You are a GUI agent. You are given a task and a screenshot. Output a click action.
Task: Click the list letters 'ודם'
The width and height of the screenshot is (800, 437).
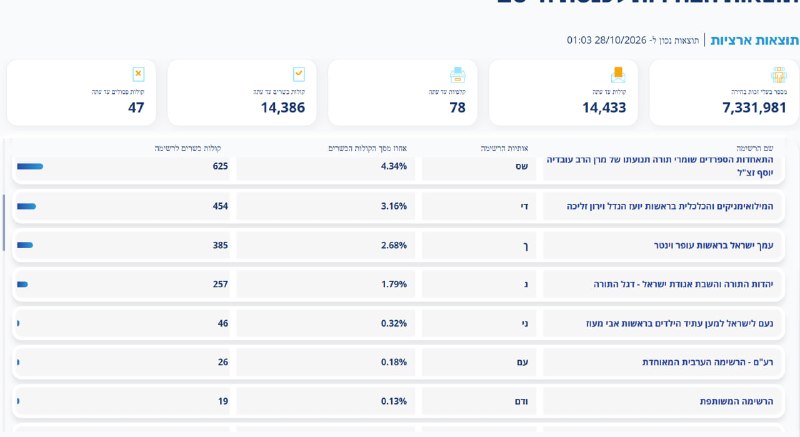pos(521,401)
